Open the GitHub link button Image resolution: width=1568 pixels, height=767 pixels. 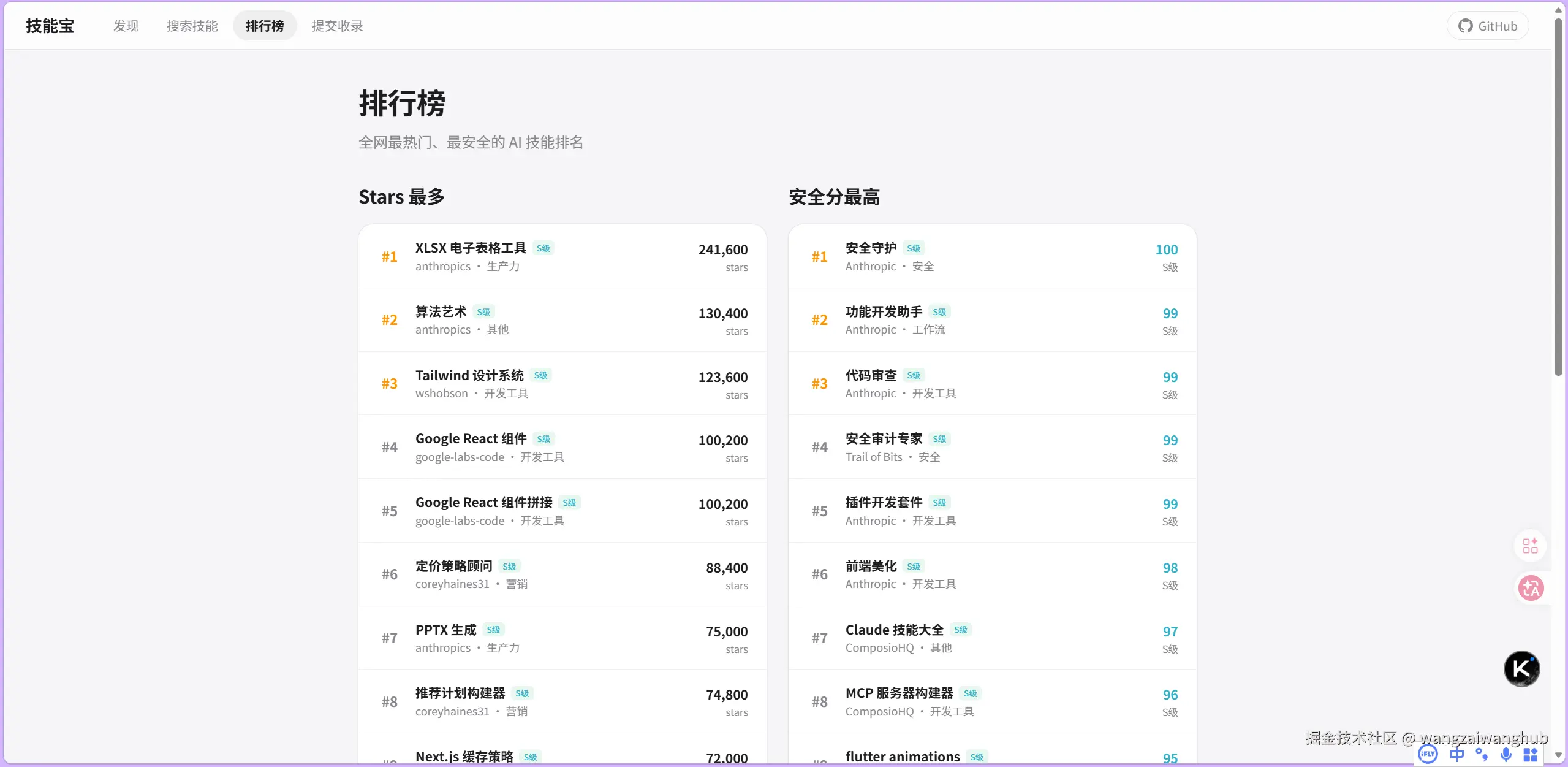point(1487,26)
